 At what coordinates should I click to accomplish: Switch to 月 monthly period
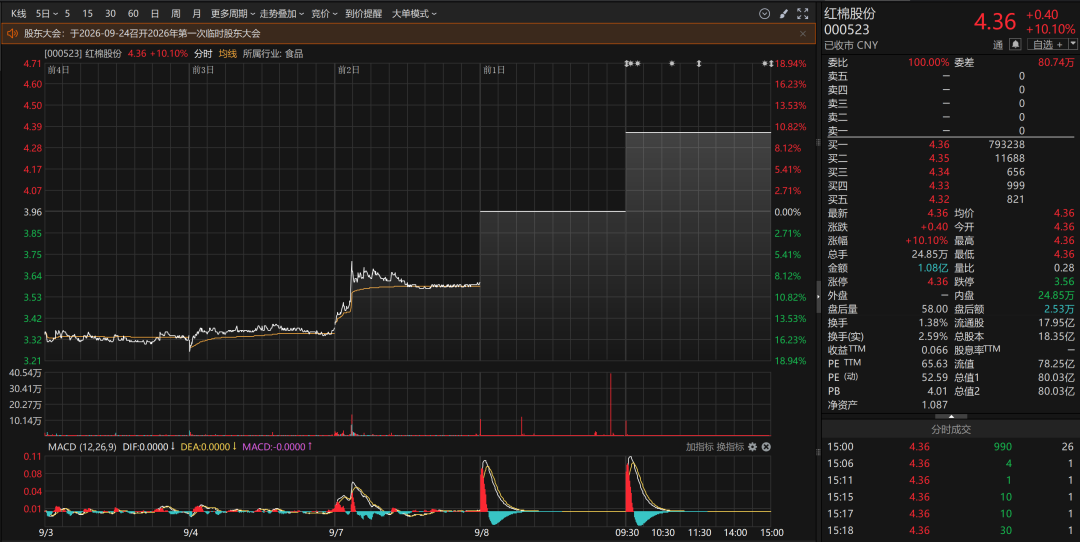click(197, 14)
